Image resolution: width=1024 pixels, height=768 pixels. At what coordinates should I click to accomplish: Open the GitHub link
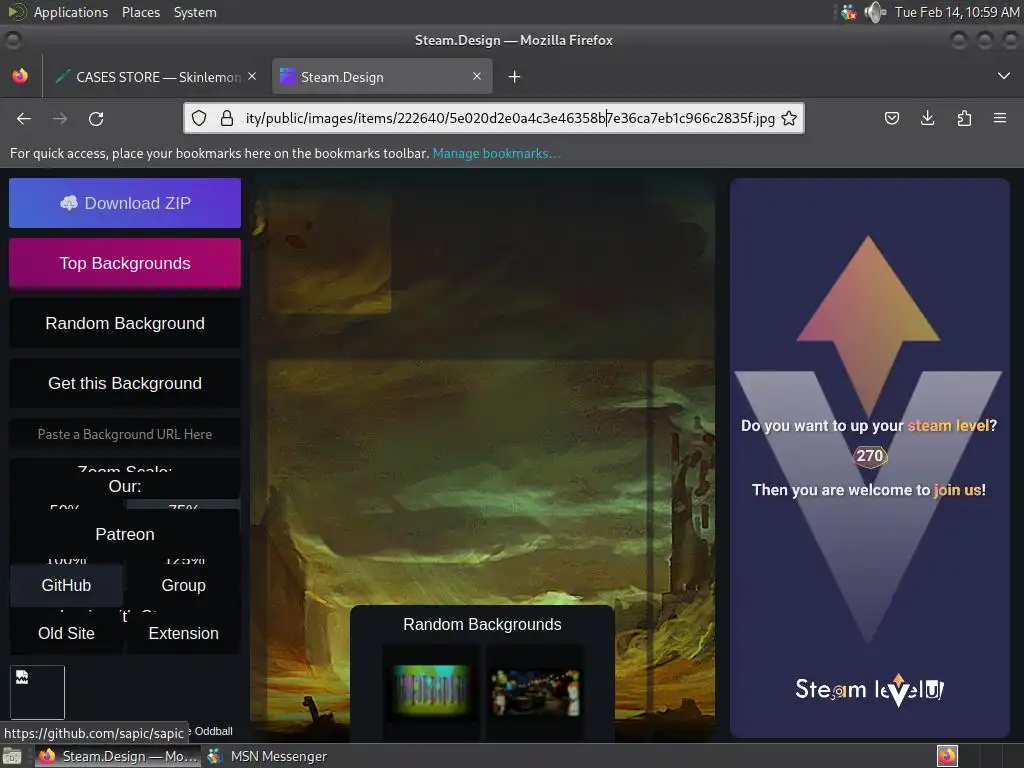coord(66,585)
